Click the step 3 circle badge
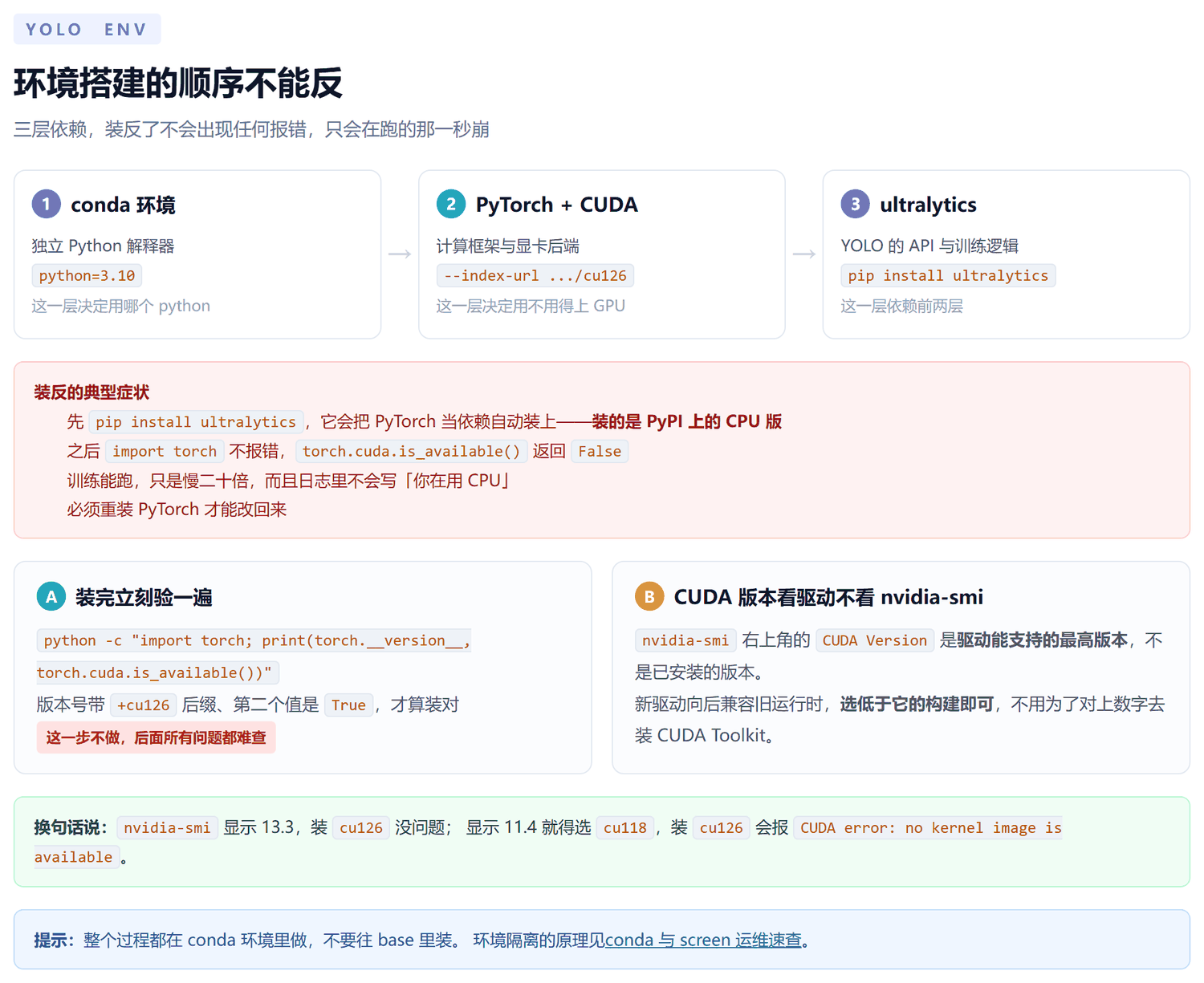 tap(856, 204)
